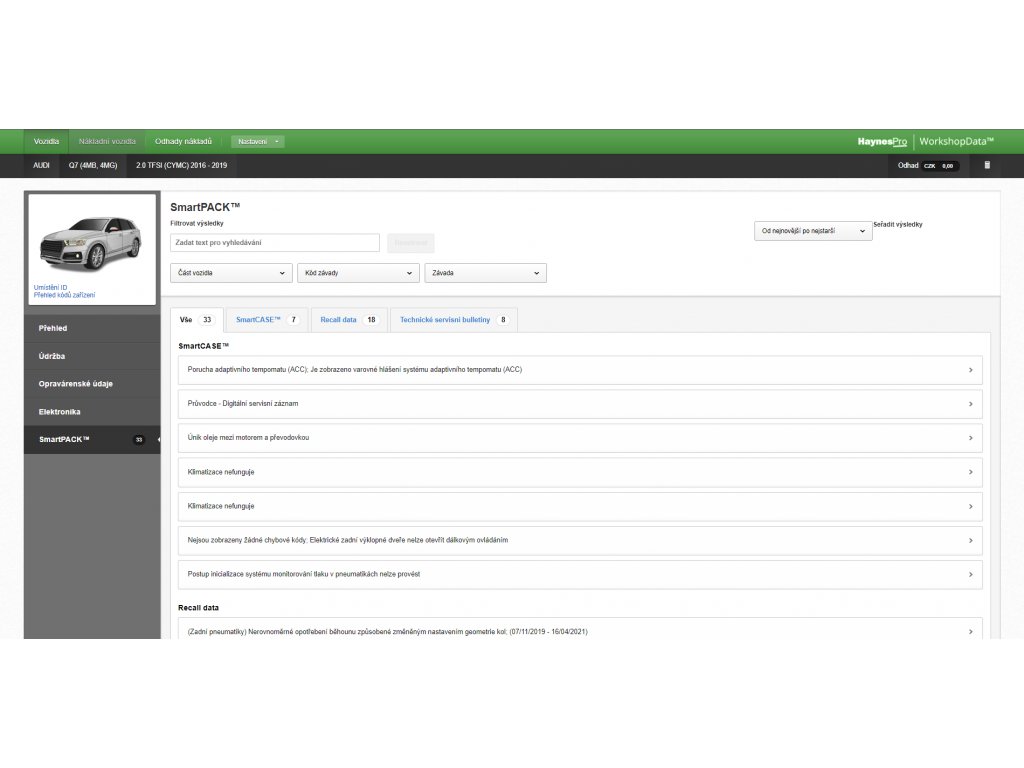Open the Od nejnovější po nejstarší sort dropdown
Screen dimensions: 1024x768
pyautogui.click(x=813, y=231)
